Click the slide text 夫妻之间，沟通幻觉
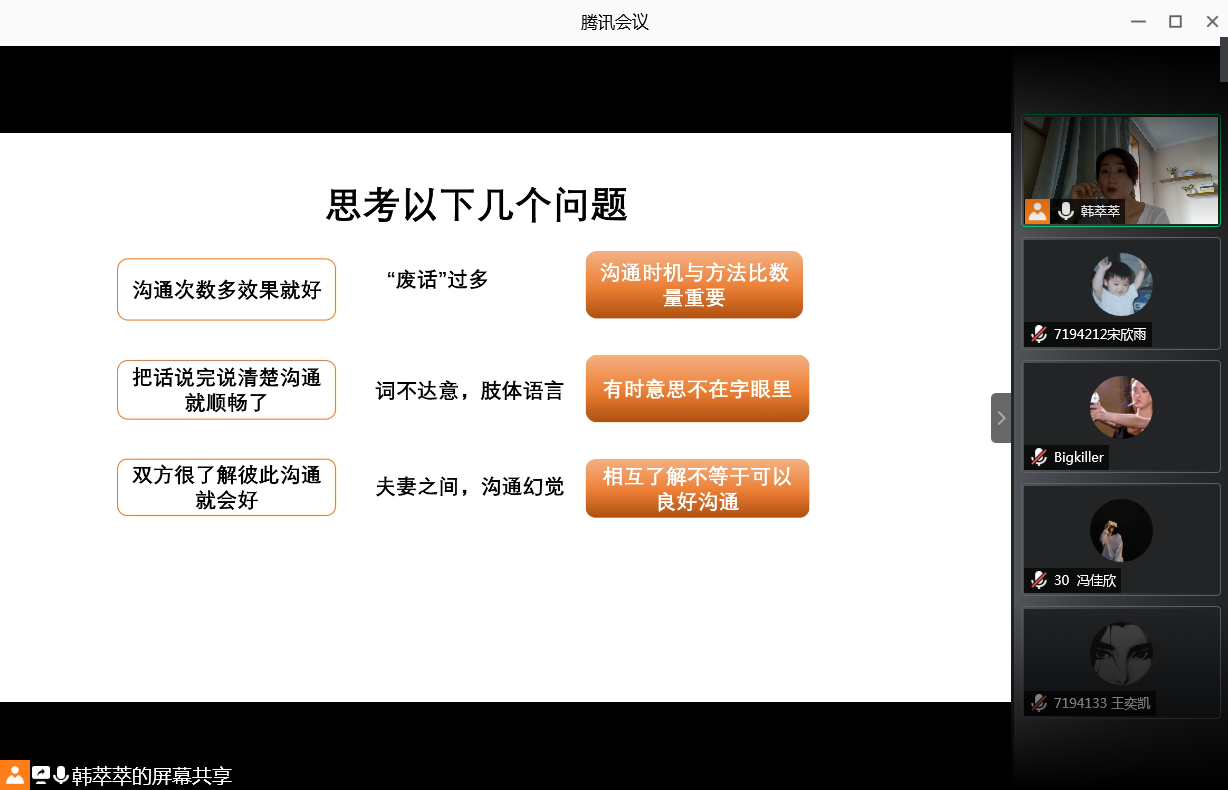 [x=470, y=487]
